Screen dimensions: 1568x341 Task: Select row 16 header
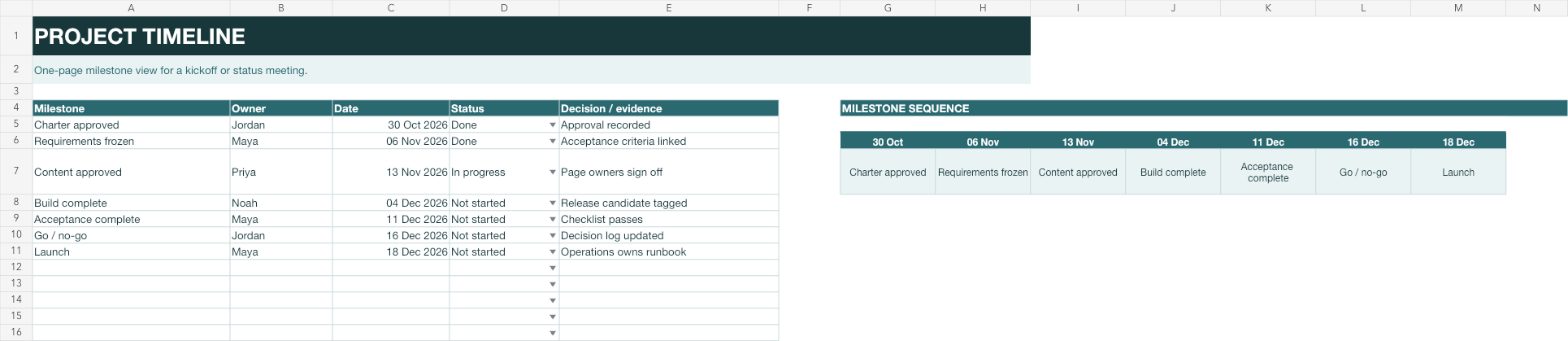click(16, 332)
